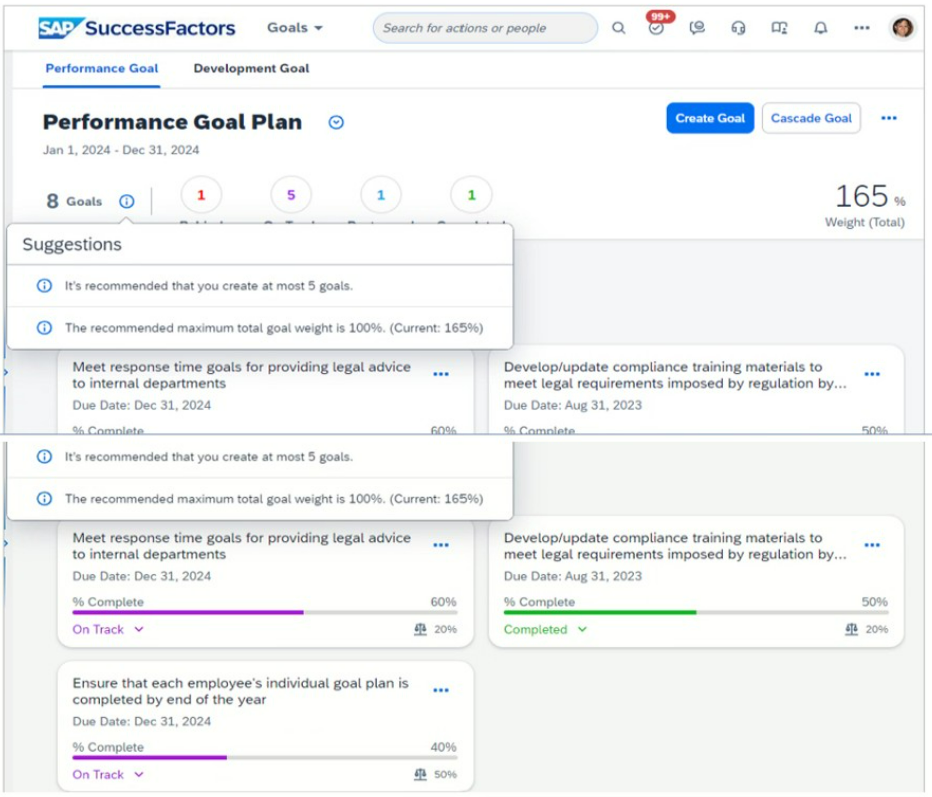This screenshot has width=932, height=797.
Task: Click the Cascade Goal button
Action: pyautogui.click(x=810, y=118)
